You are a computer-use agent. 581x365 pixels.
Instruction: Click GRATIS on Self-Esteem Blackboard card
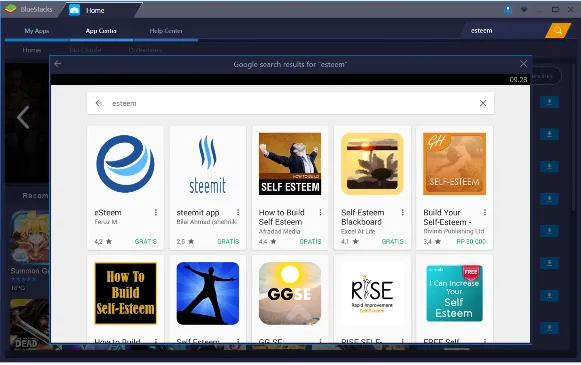[x=392, y=242]
